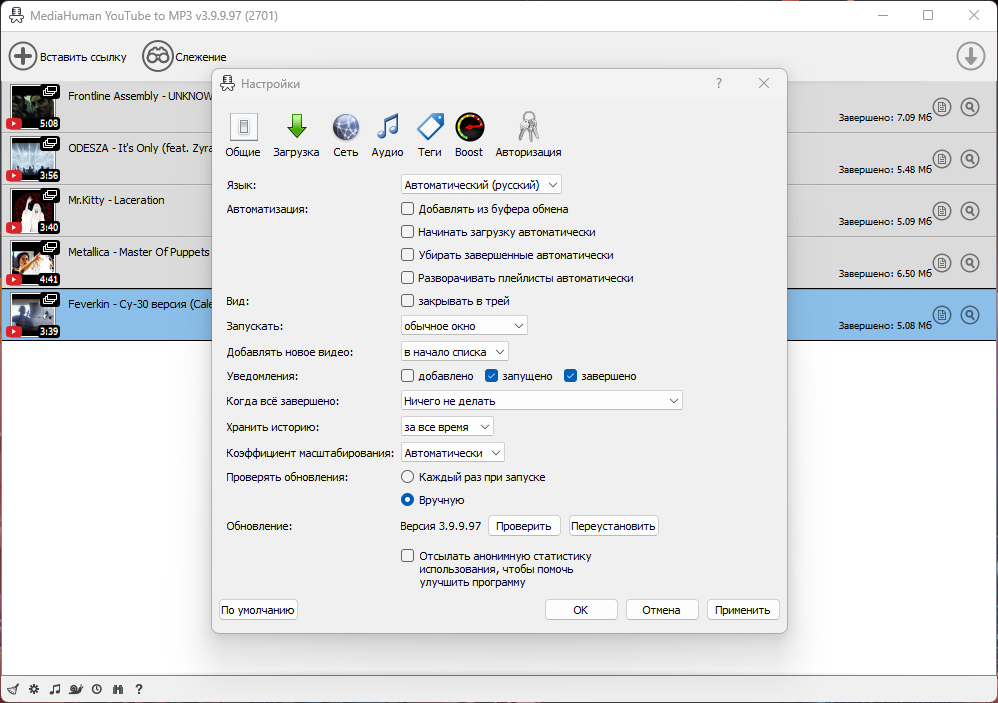The width and height of the screenshot is (998, 703).
Task: Click file icon on Mr.Kitty row
Action: (942, 211)
